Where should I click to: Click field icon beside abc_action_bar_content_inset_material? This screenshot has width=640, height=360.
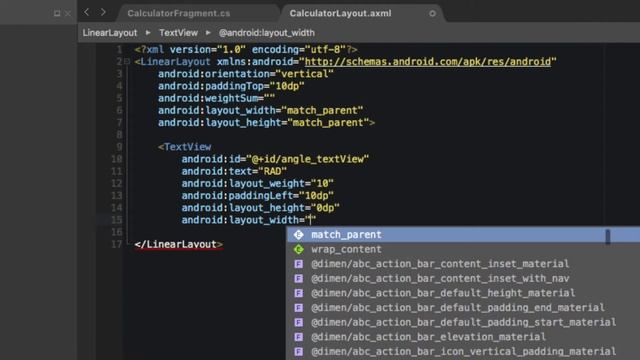pos(299,264)
